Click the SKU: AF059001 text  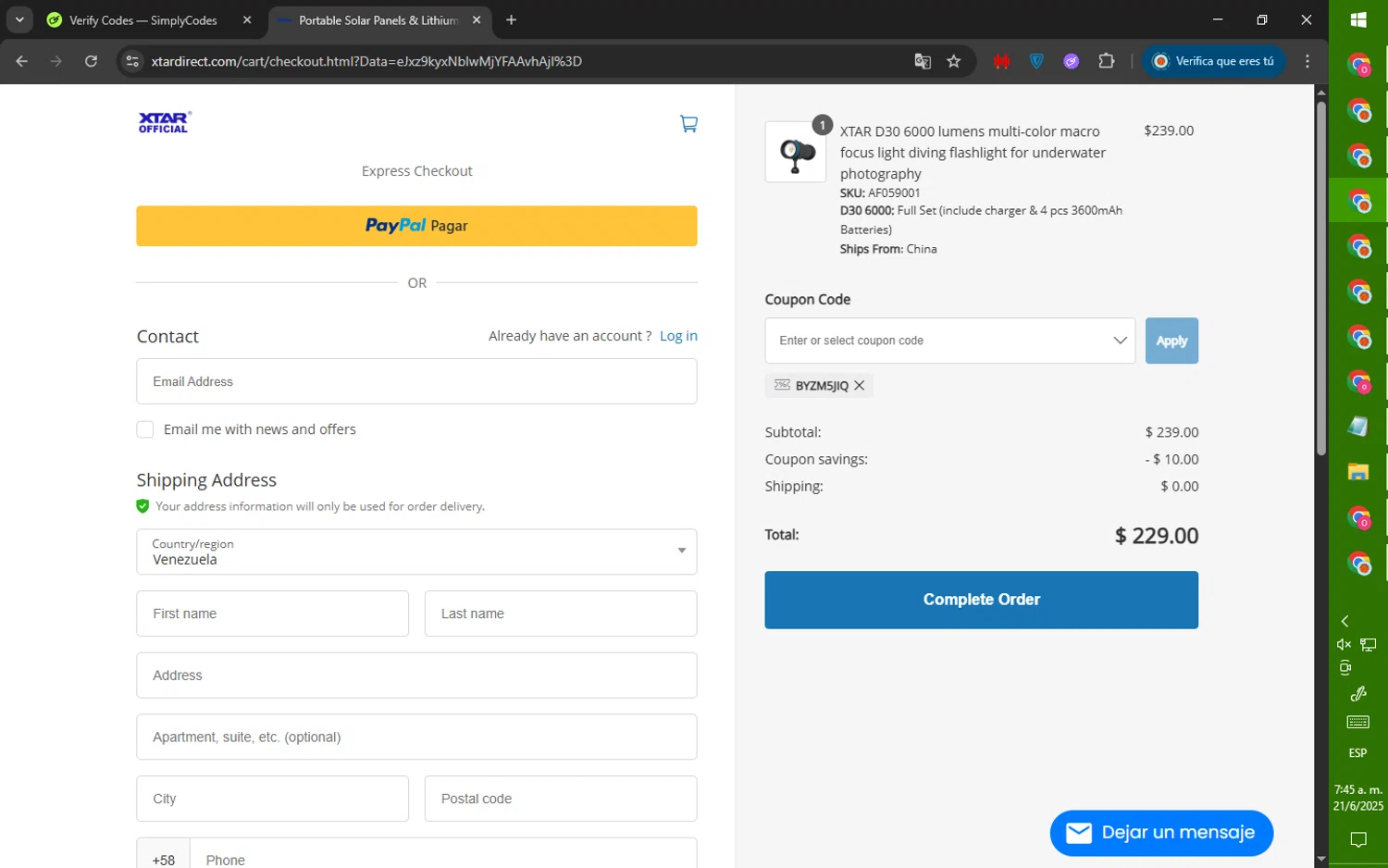880,192
